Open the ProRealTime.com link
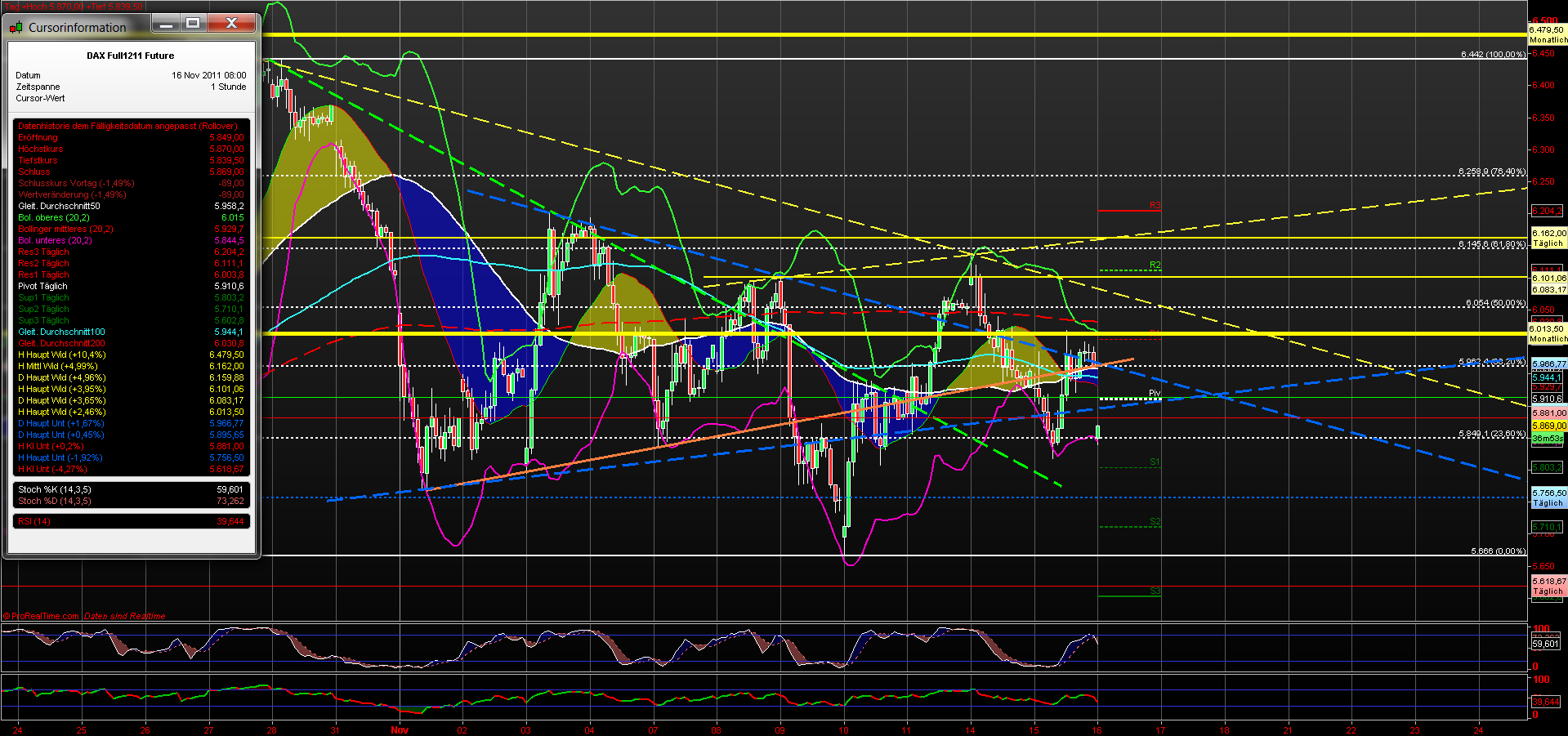This screenshot has height=736, width=1568. click(x=41, y=616)
